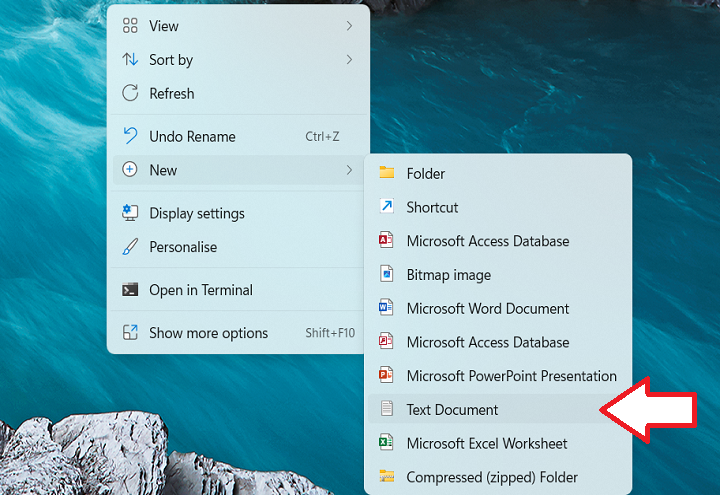Viewport: 720px width, 495px height.
Task: Click the PowerPoint Presentation icon
Action: pyautogui.click(x=387, y=376)
